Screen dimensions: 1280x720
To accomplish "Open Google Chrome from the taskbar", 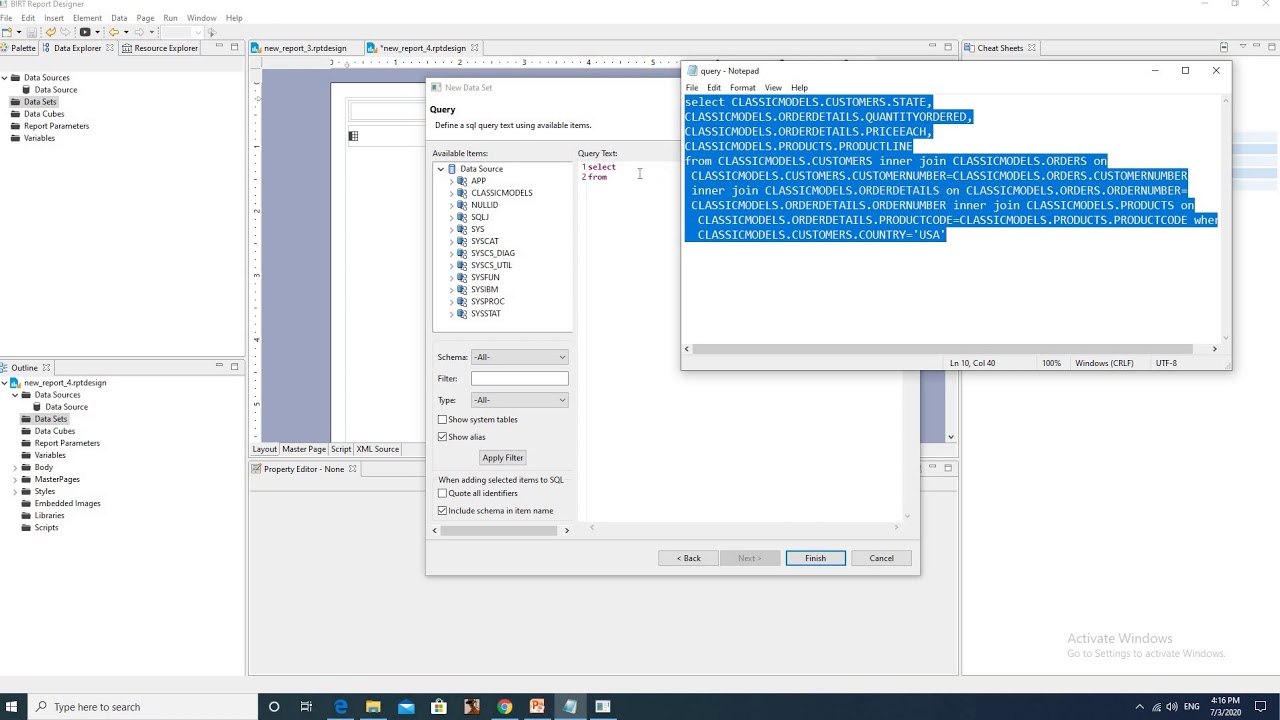I will point(505,707).
